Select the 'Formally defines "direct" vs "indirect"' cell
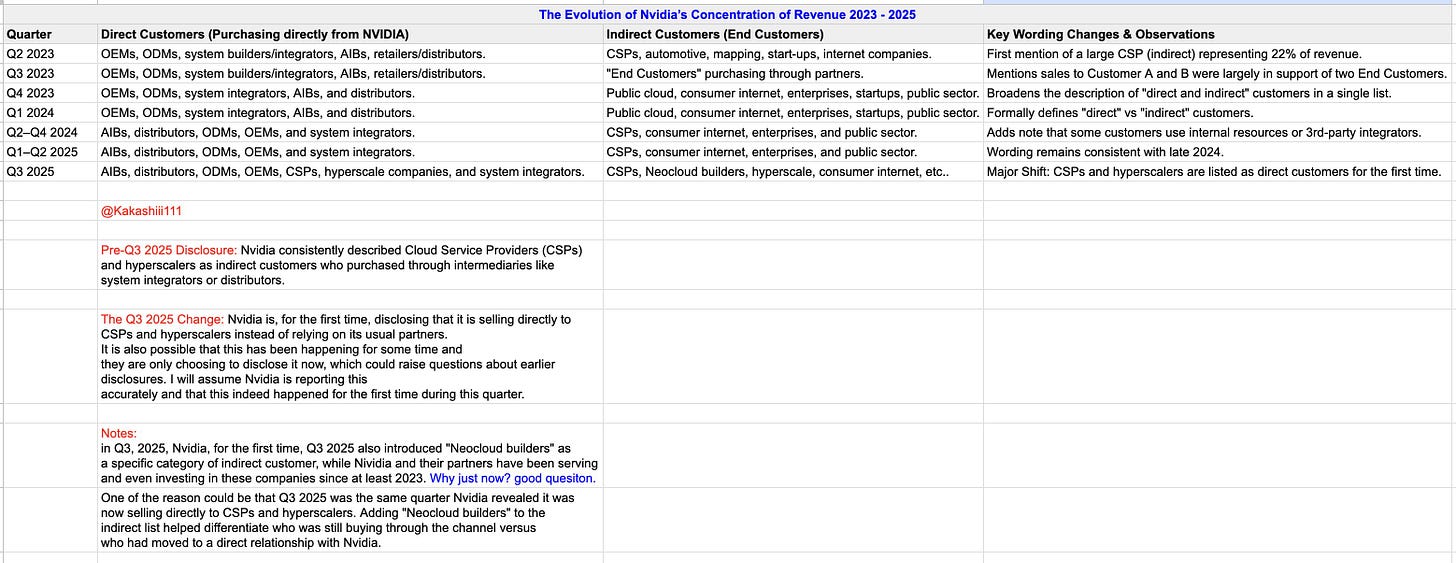1456x563 pixels. click(x=1219, y=113)
